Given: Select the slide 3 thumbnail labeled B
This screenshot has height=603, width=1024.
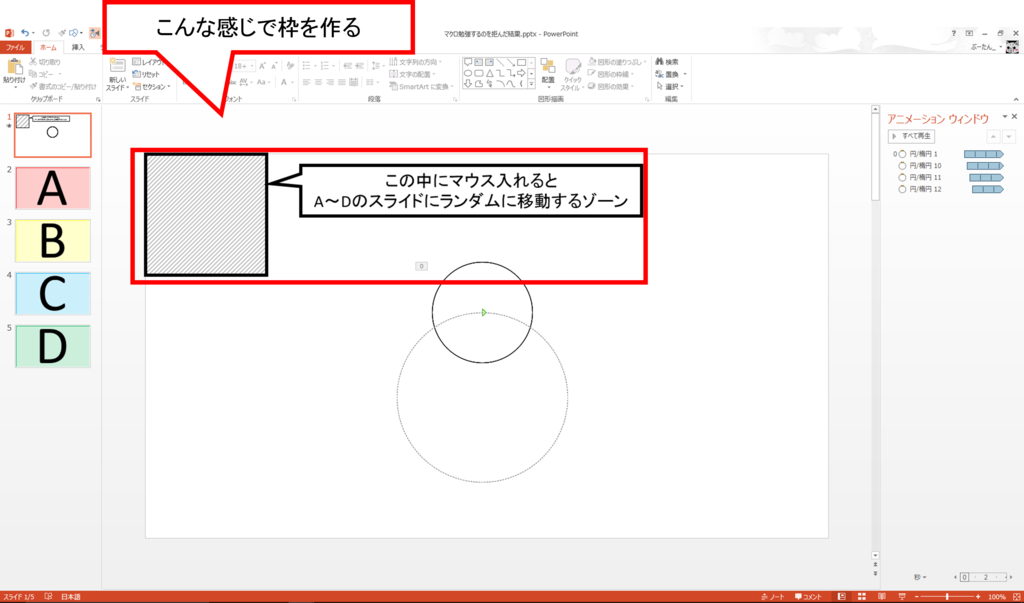Looking at the screenshot, I should point(52,241).
